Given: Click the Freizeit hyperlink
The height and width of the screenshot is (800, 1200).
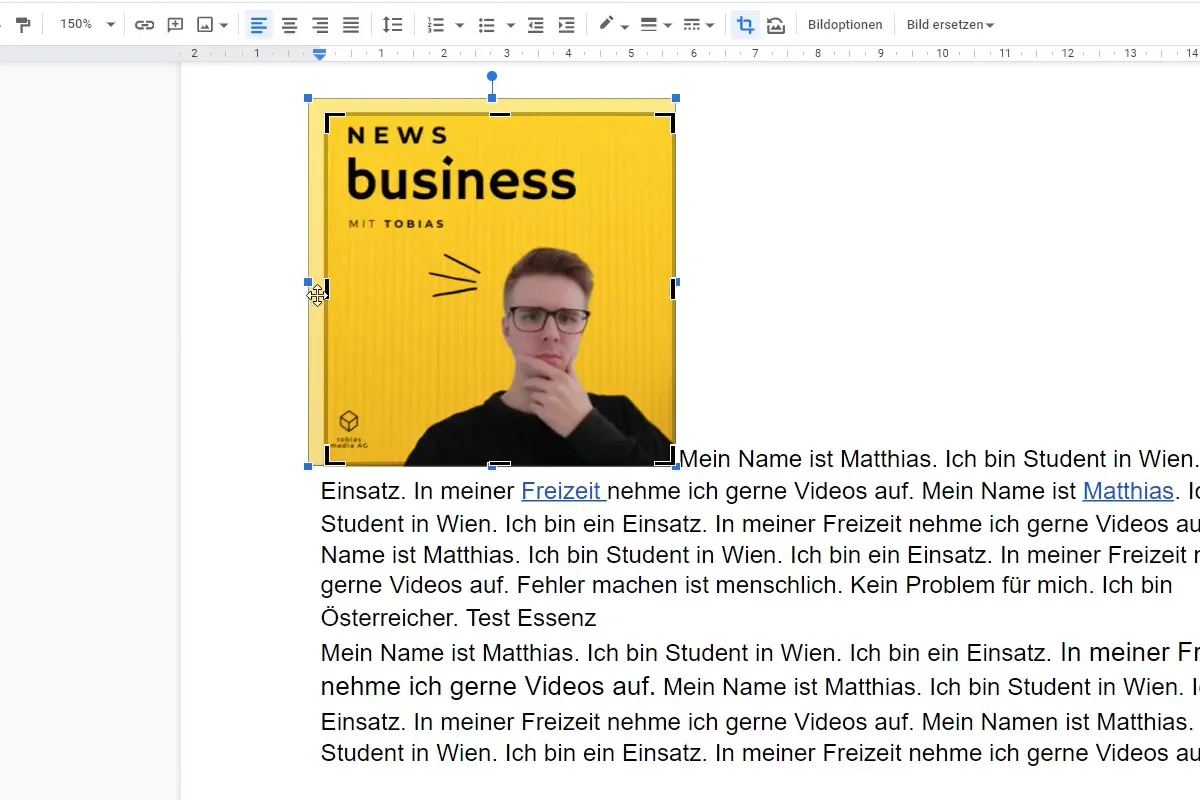Looking at the screenshot, I should [x=563, y=491].
